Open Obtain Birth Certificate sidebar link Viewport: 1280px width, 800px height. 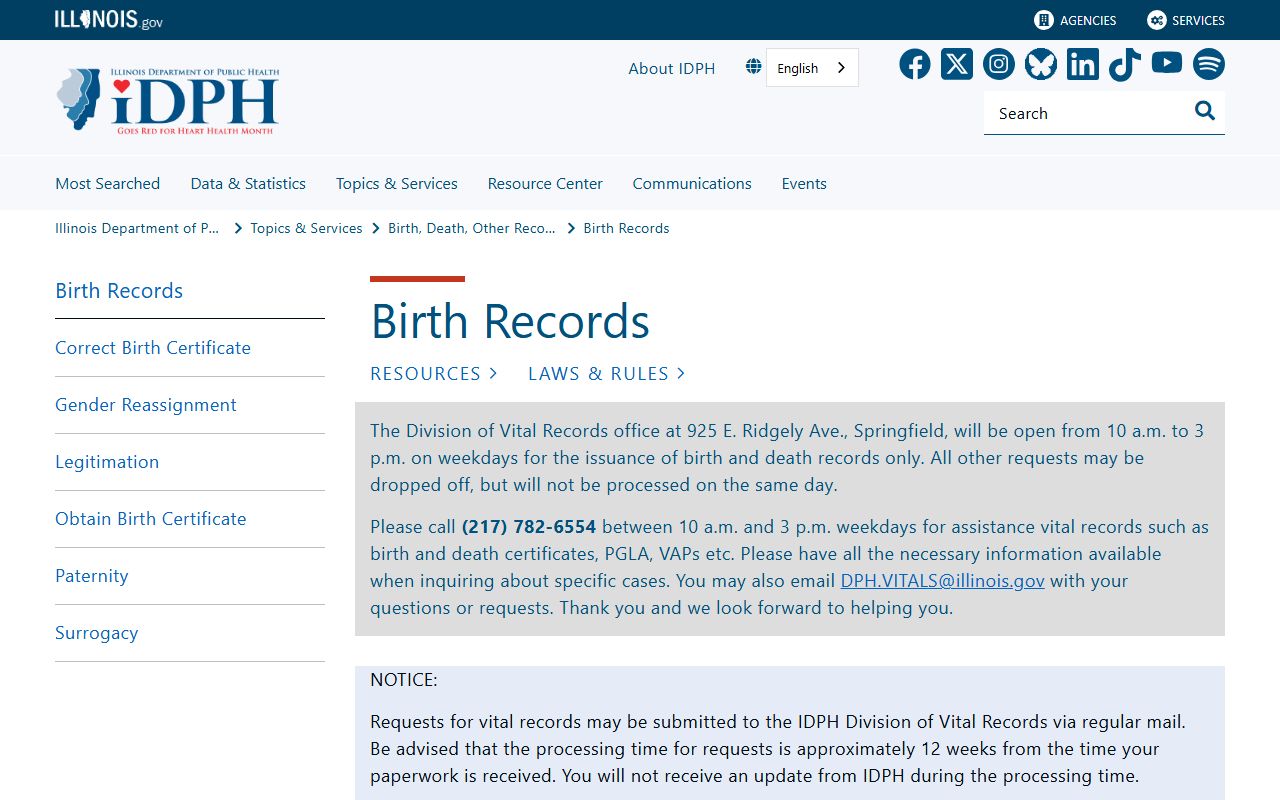pyautogui.click(x=151, y=518)
